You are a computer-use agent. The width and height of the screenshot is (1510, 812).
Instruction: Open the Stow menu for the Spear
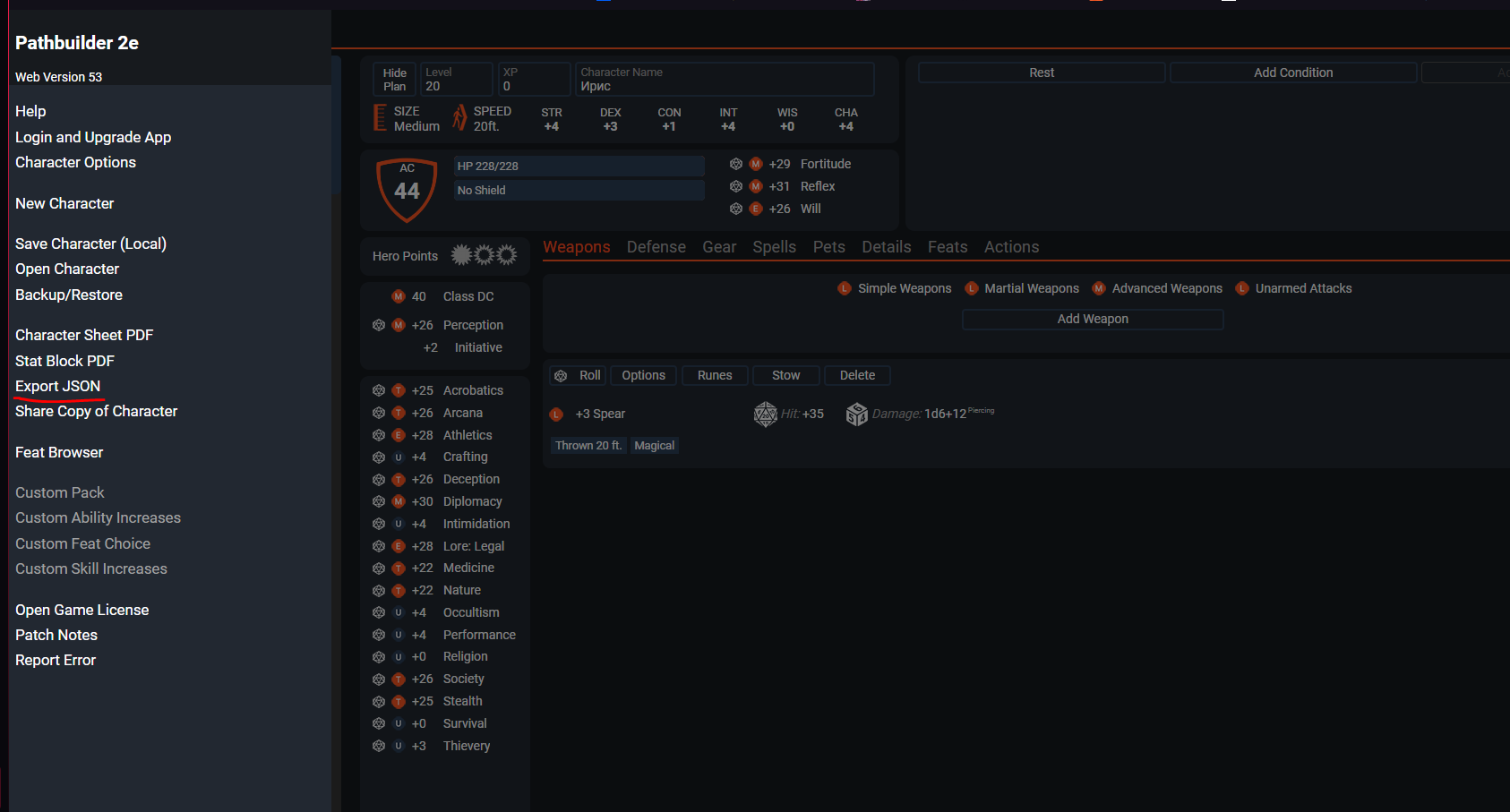tap(785, 375)
